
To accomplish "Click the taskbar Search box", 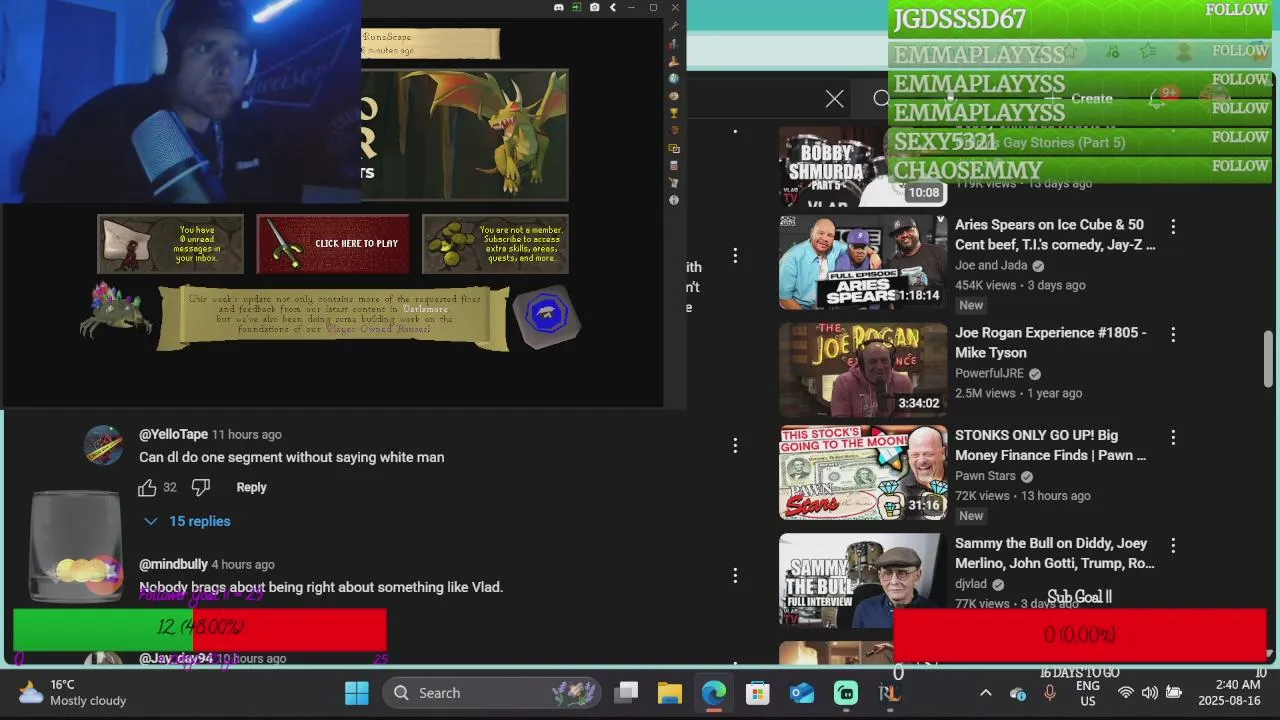I will pos(492,693).
